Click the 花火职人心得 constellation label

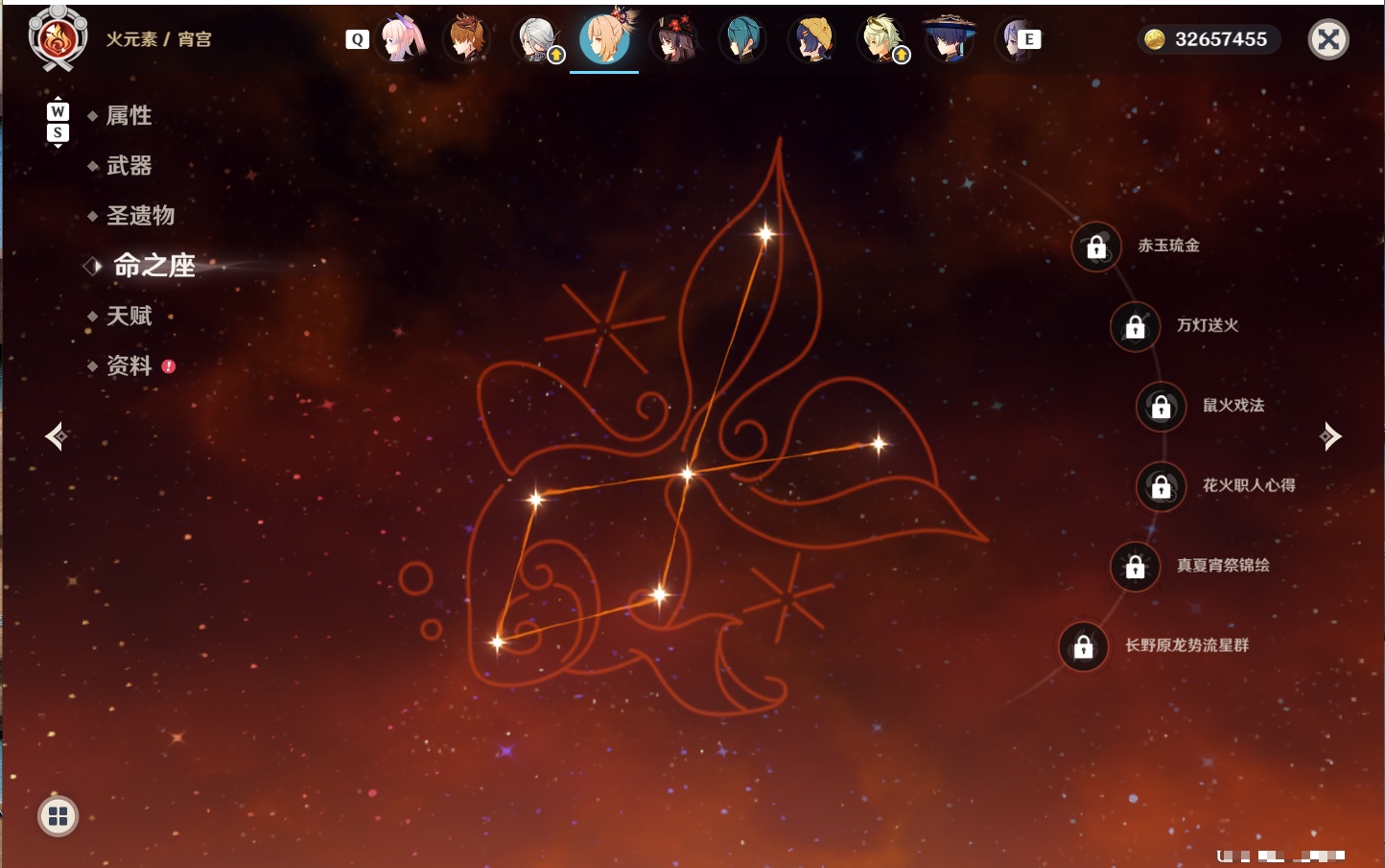tap(1249, 485)
